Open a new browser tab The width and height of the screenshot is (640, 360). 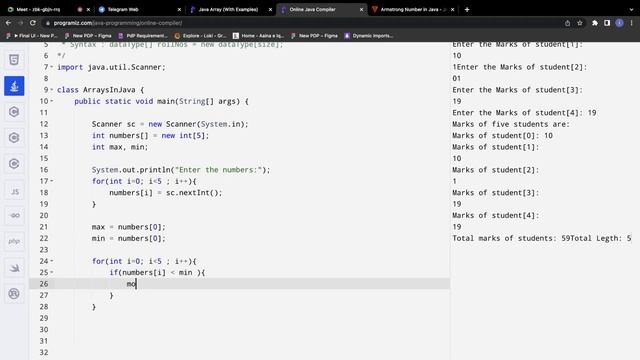coord(467,9)
